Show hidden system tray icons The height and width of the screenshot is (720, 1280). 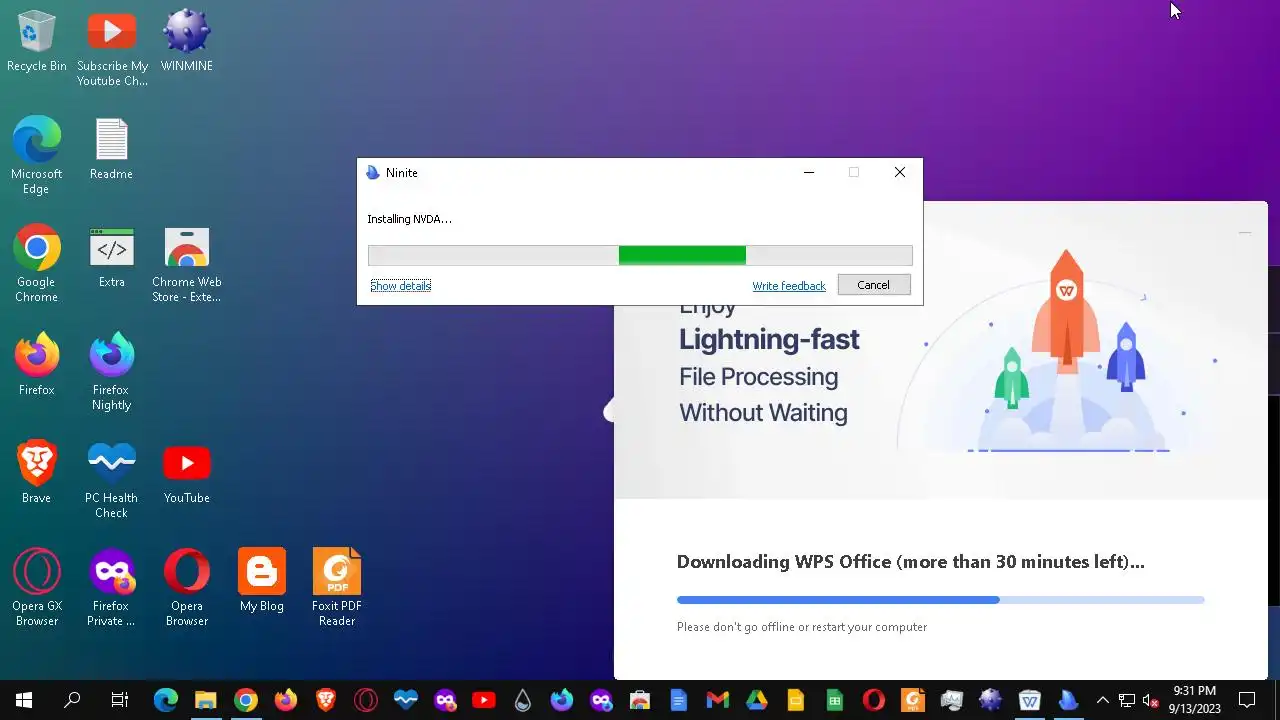(x=1103, y=700)
